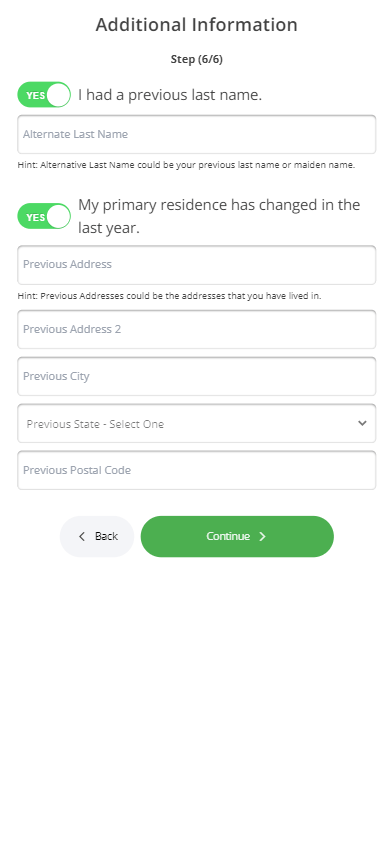390x842 pixels.
Task: Click the "I had a previous last name" label
Action: point(170,95)
